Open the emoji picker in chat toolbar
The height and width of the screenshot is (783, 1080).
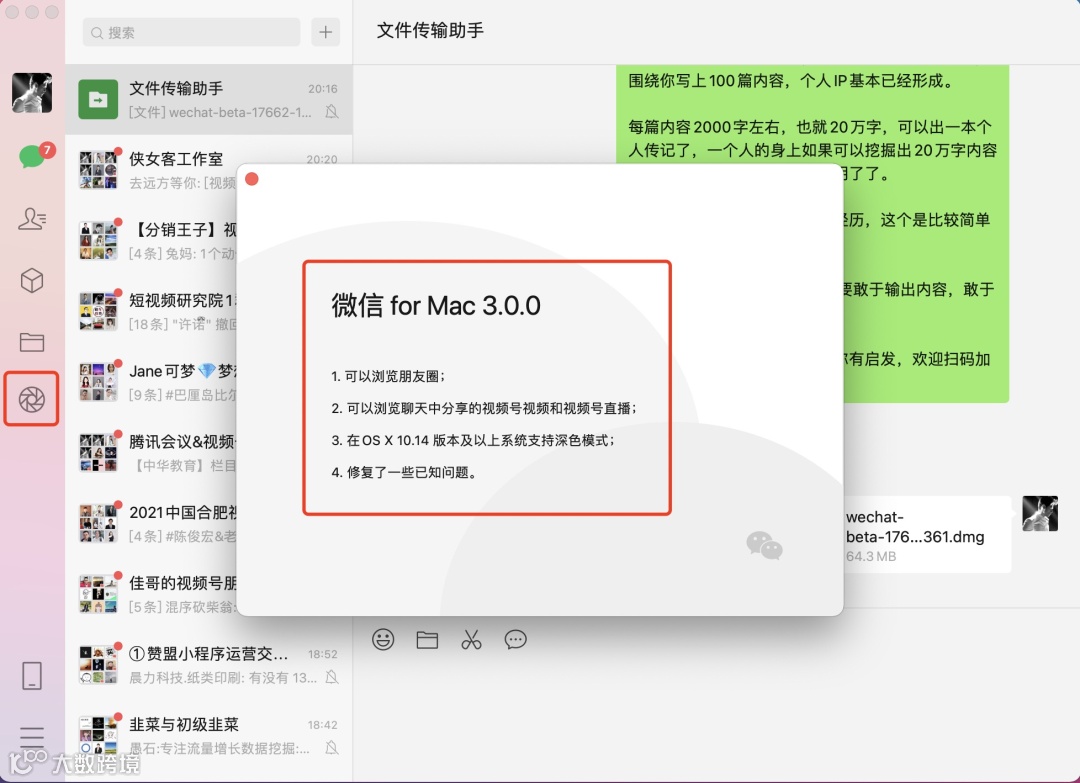[x=383, y=640]
